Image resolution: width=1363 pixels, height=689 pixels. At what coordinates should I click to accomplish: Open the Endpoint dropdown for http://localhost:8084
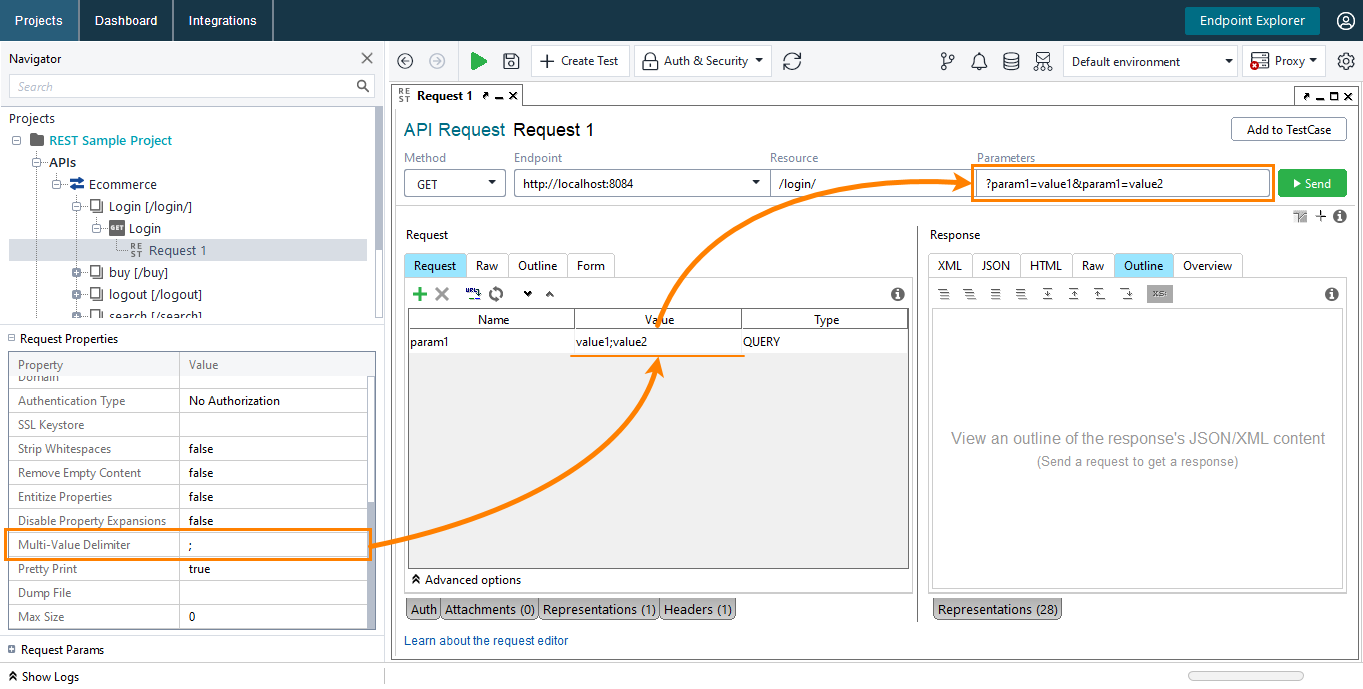click(x=756, y=184)
